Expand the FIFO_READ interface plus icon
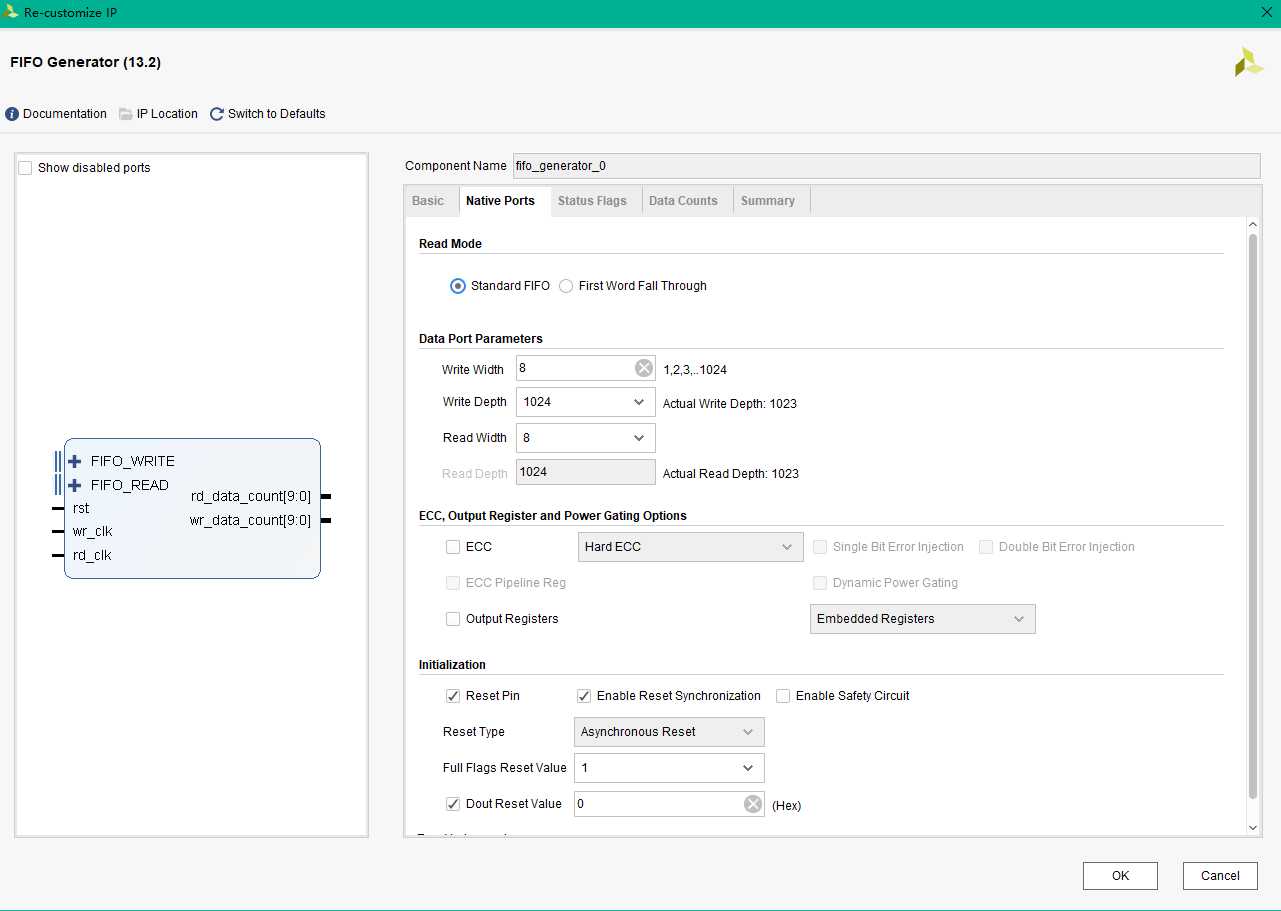 74,485
